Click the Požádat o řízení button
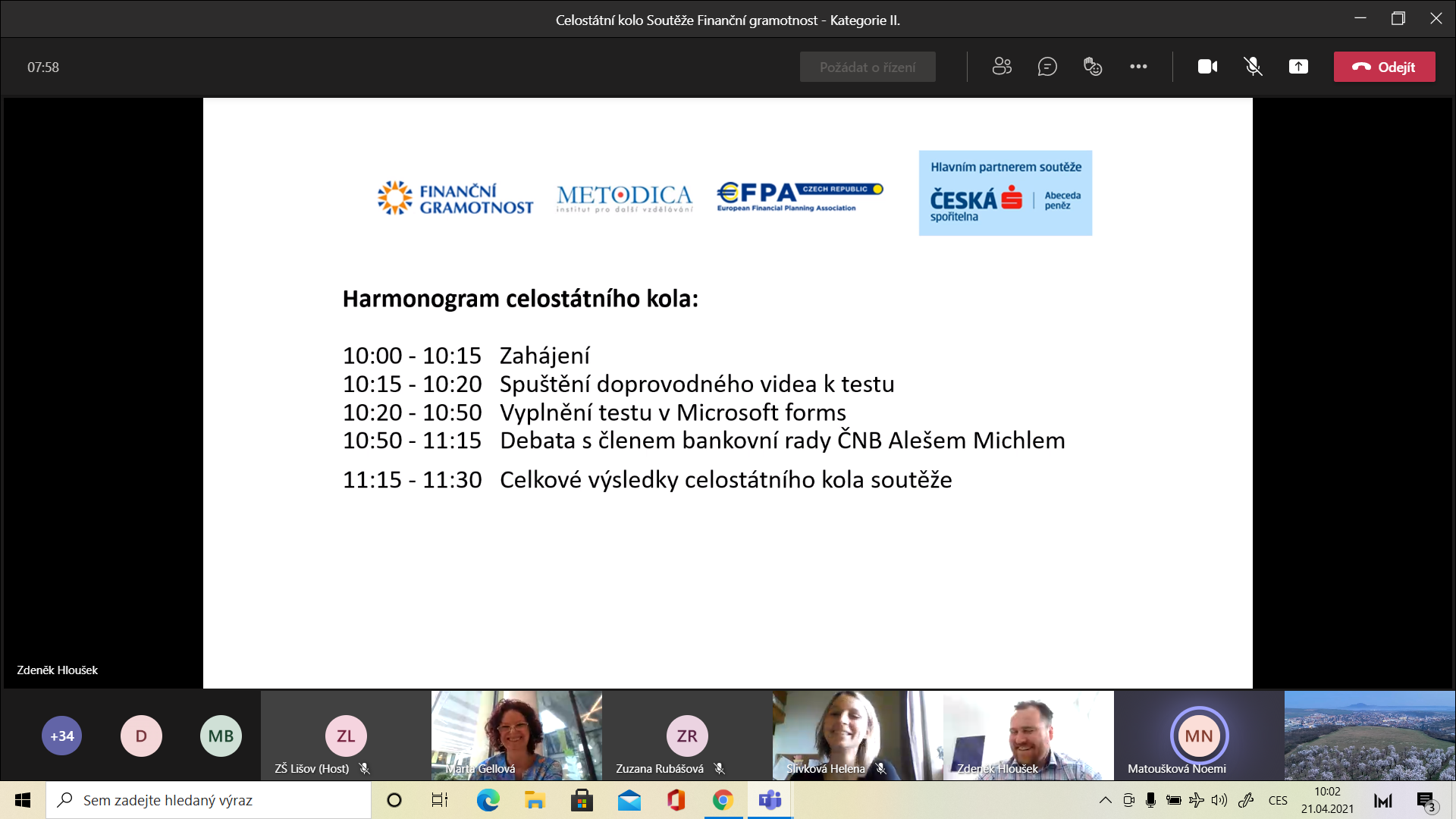This screenshot has width=1456, height=819. 868,67
